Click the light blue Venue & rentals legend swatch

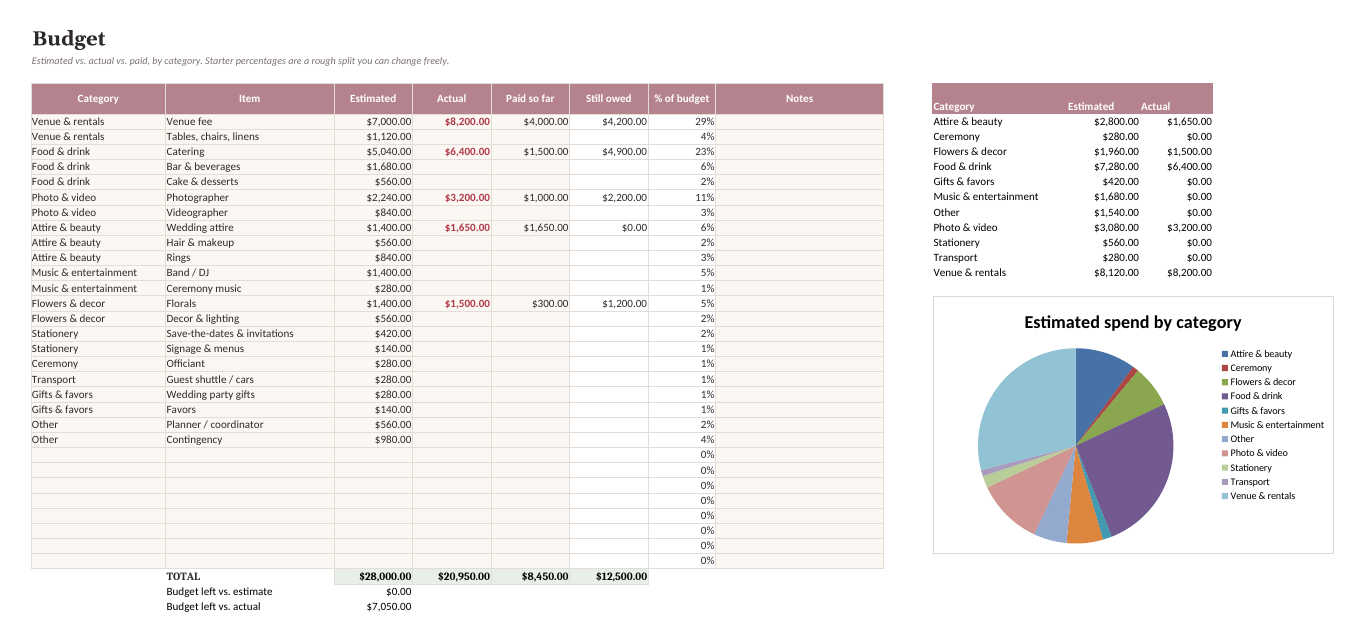[1225, 496]
